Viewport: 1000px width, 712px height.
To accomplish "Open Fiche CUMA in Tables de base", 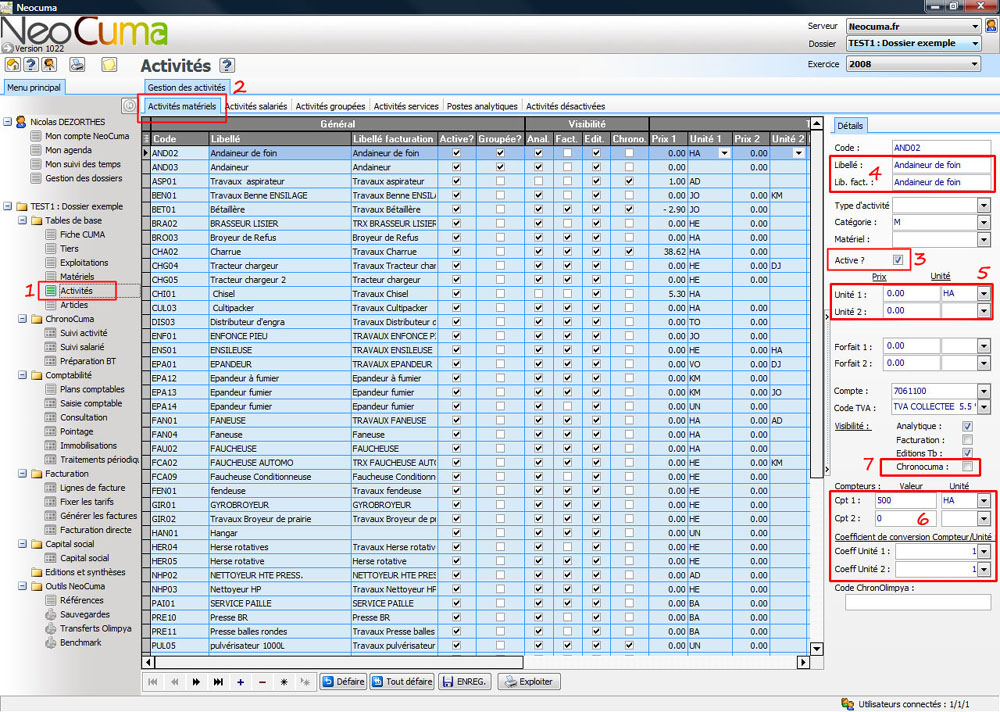I will pyautogui.click(x=82, y=234).
